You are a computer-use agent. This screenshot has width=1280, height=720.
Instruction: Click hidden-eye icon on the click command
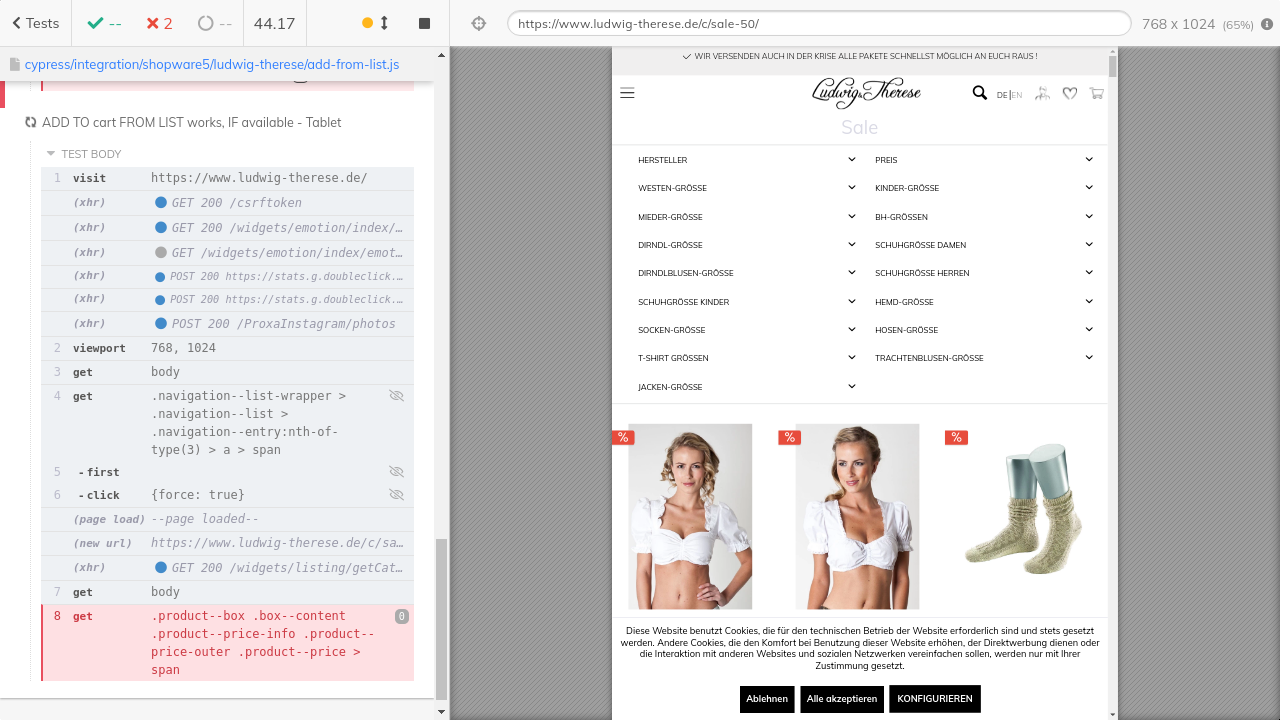(396, 495)
